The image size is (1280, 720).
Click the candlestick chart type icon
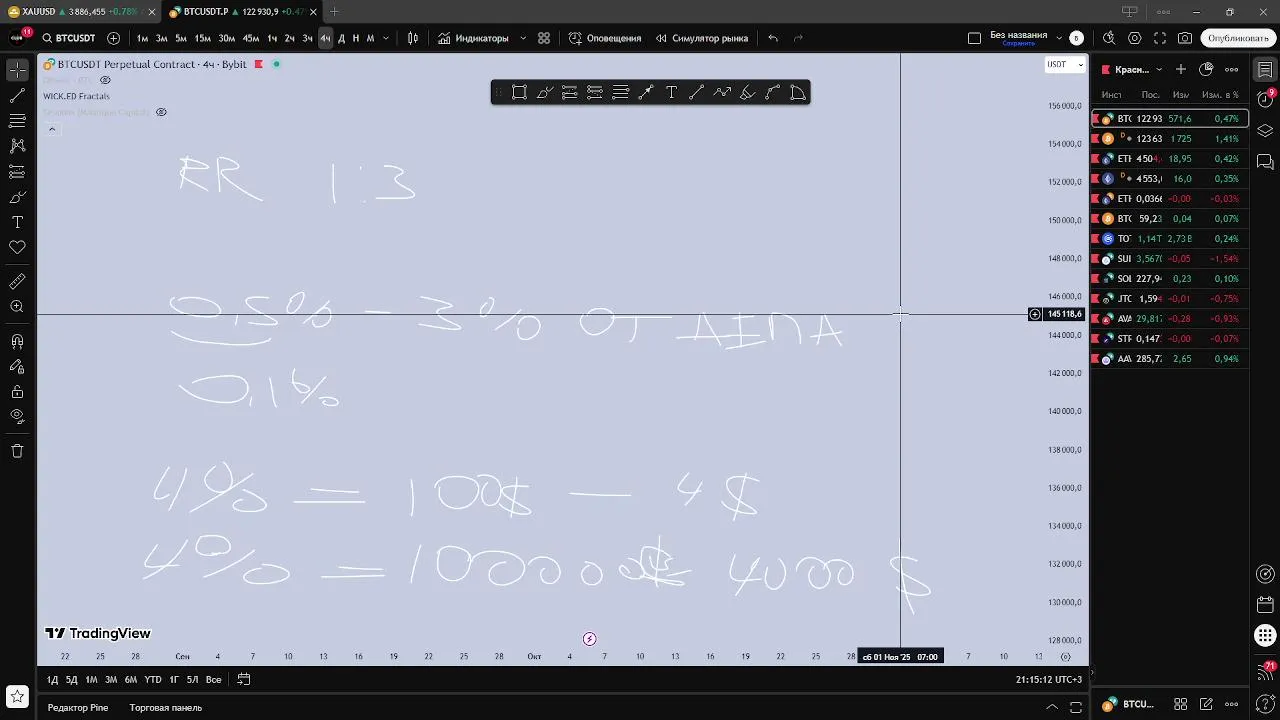click(x=413, y=38)
